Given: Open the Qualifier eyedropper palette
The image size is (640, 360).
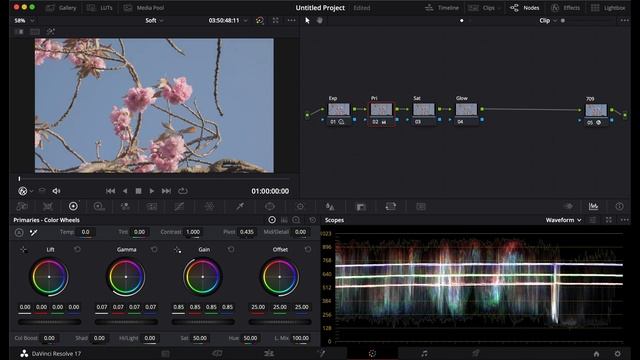Looking at the screenshot, I should (x=240, y=207).
